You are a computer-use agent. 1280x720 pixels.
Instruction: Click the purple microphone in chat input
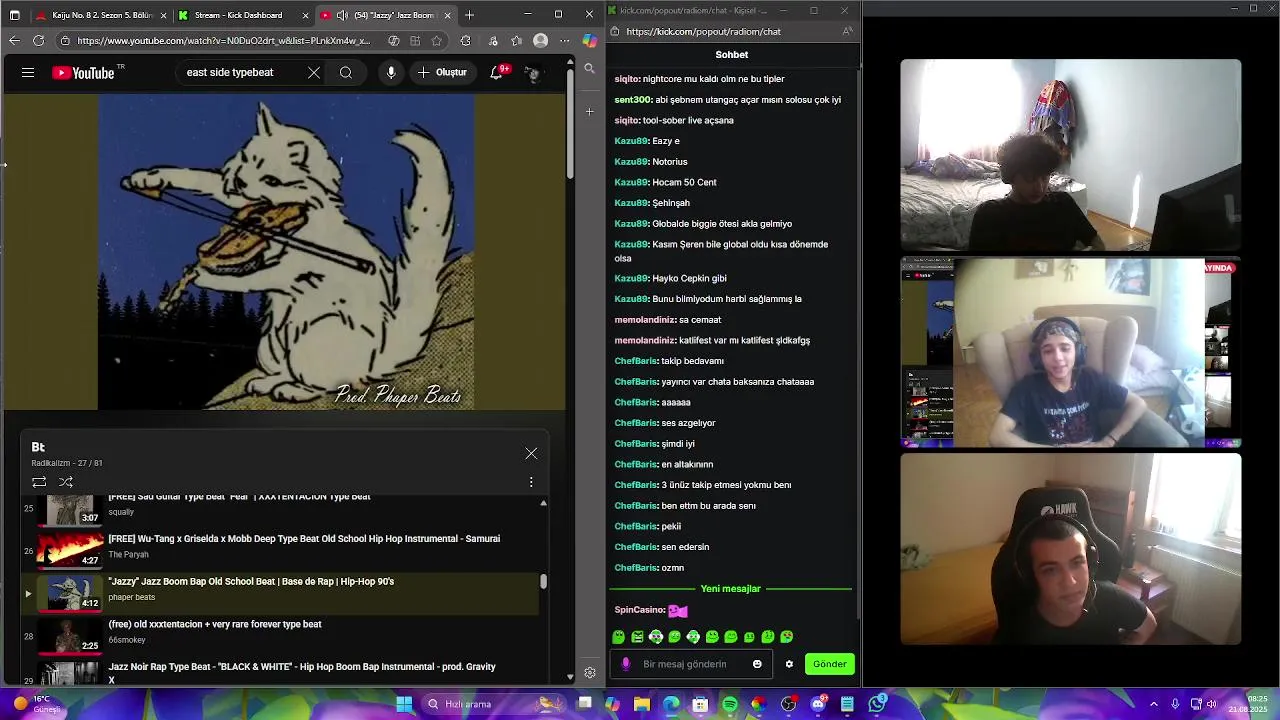click(x=626, y=664)
